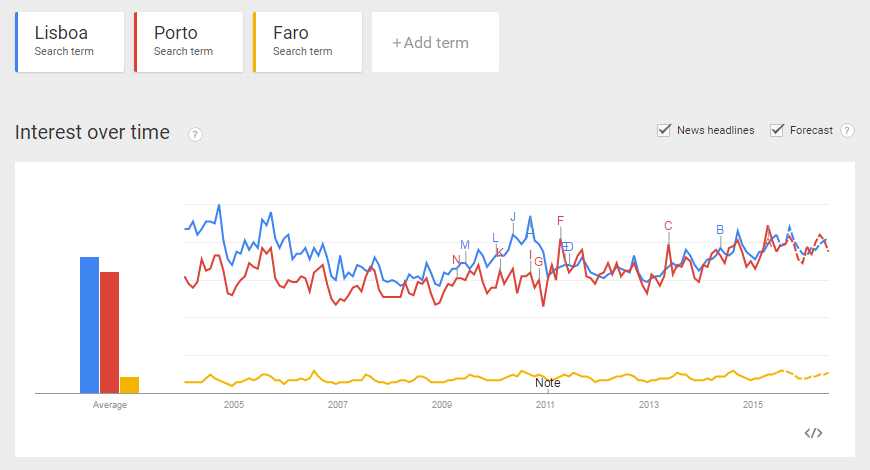This screenshot has width=870, height=470.
Task: Open news headline marker J
Action: [x=513, y=217]
